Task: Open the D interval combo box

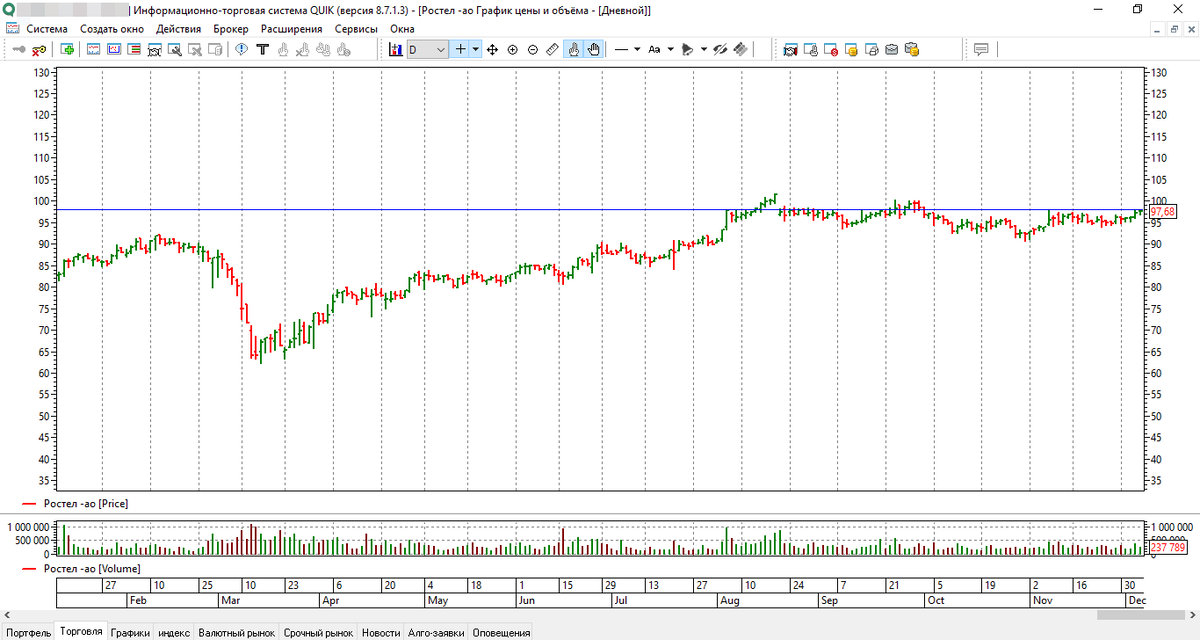Action: click(x=427, y=49)
